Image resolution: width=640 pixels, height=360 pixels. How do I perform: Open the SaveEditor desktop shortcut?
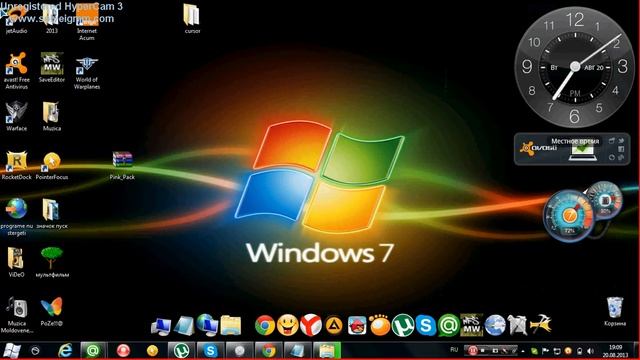pyautogui.click(x=51, y=68)
